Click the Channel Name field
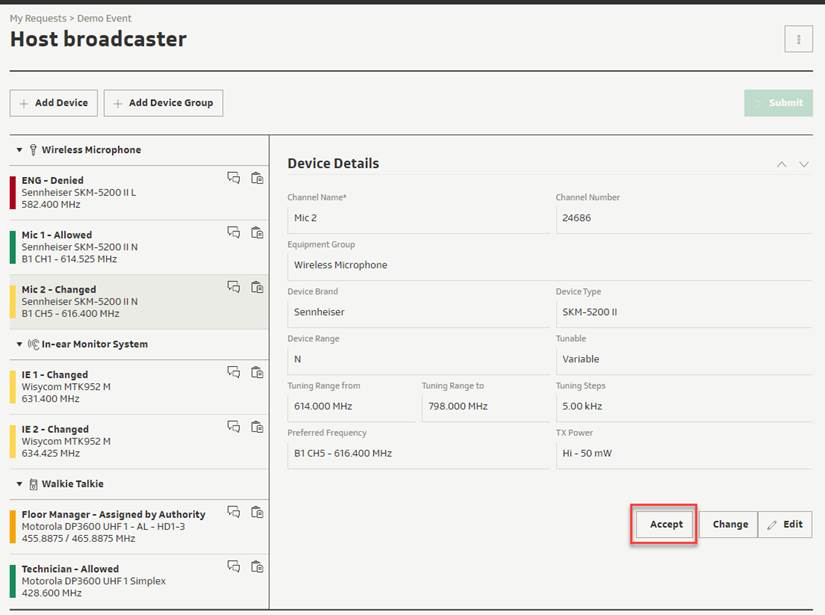 point(418,218)
